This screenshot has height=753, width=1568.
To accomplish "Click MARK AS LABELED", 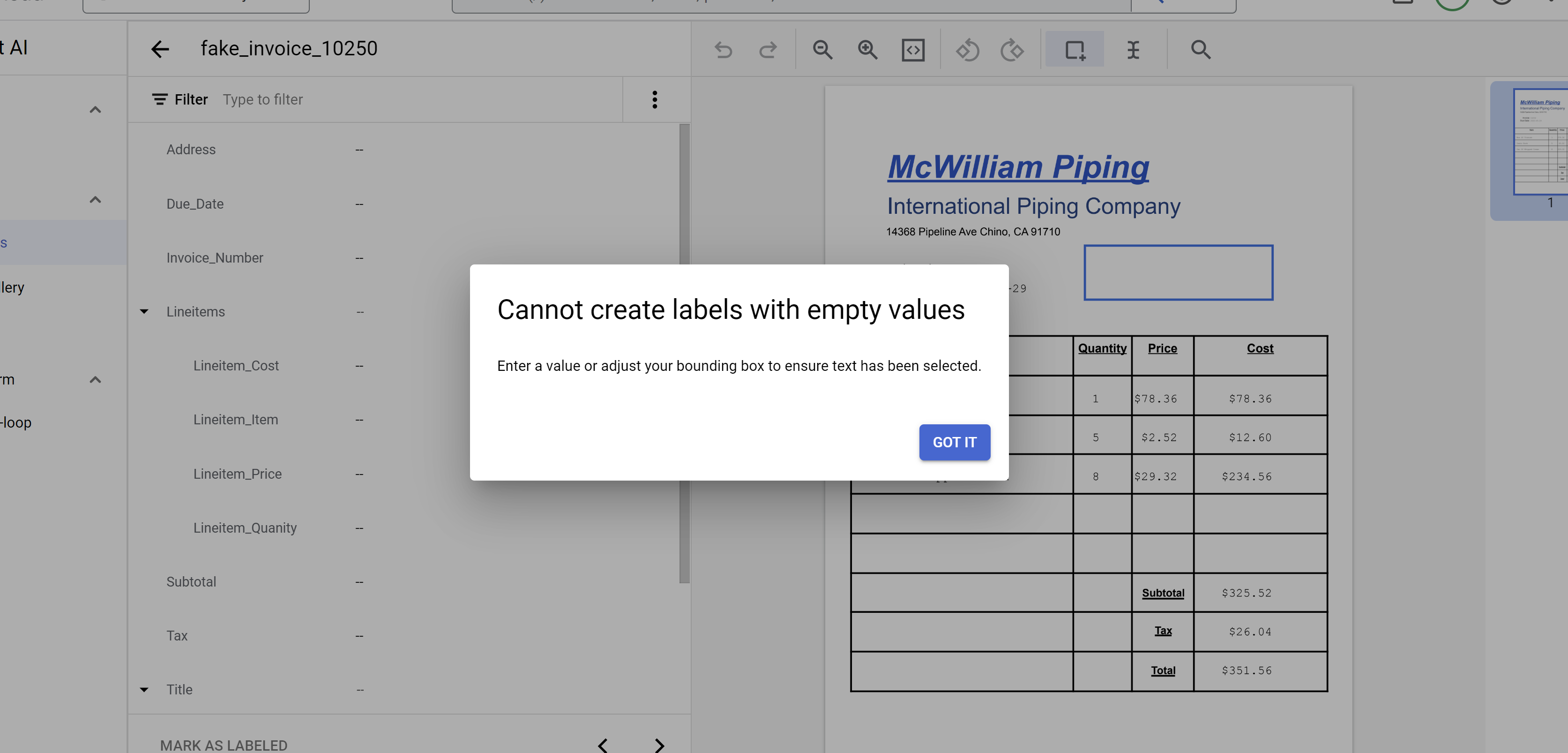I will [224, 745].
